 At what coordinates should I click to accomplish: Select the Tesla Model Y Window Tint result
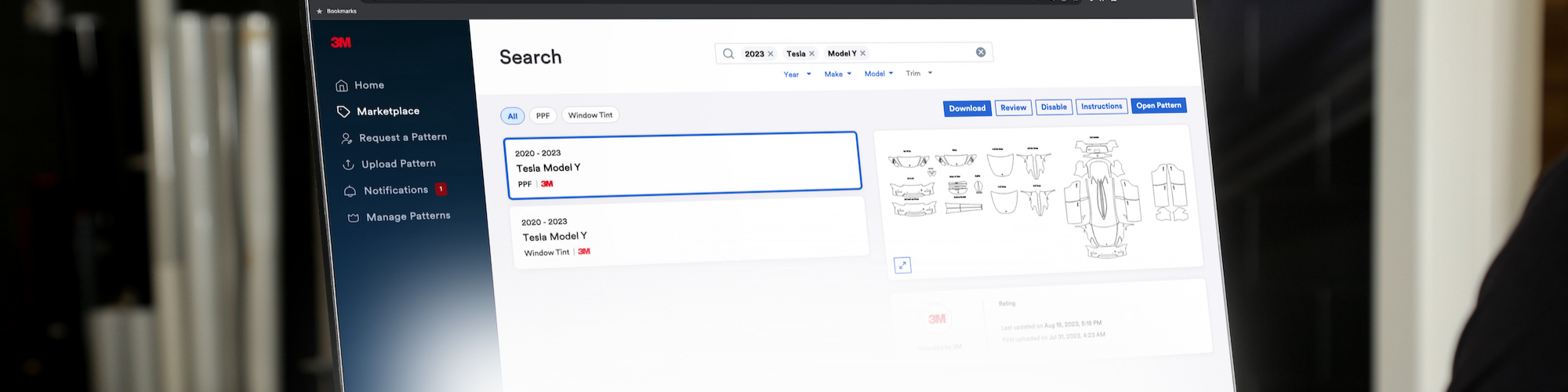pos(689,235)
